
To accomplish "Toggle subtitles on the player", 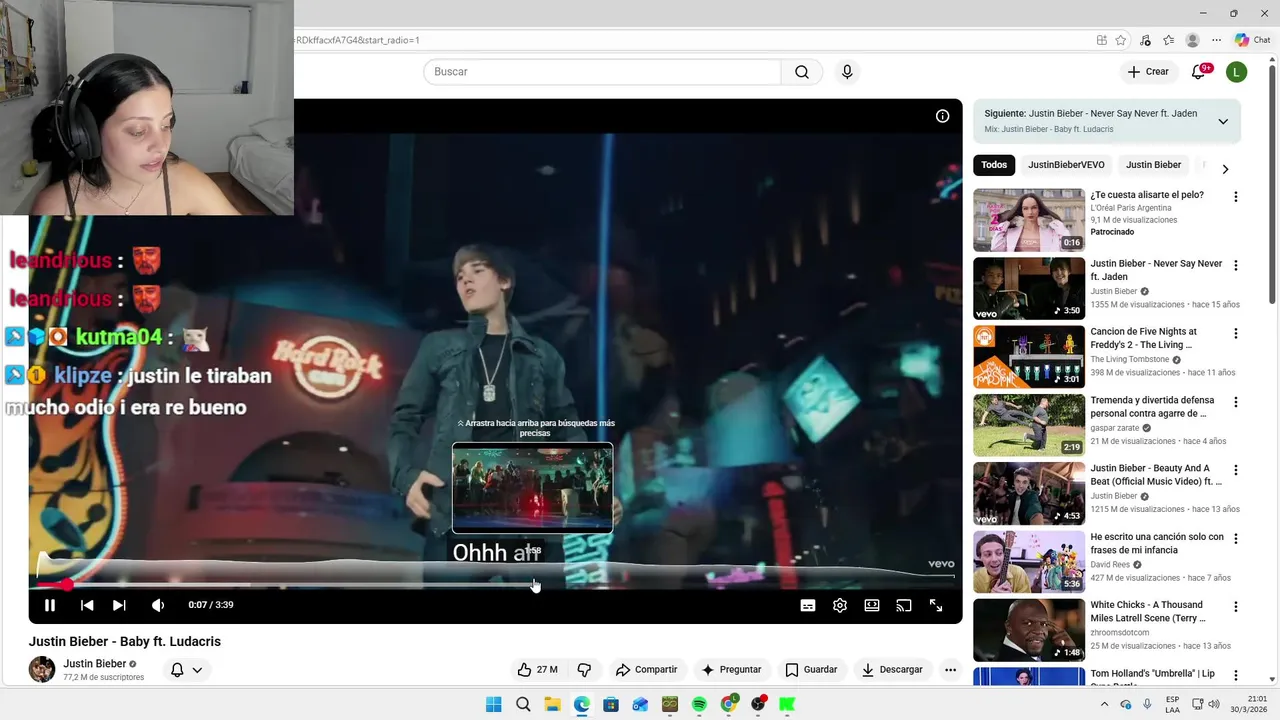I will pos(808,605).
